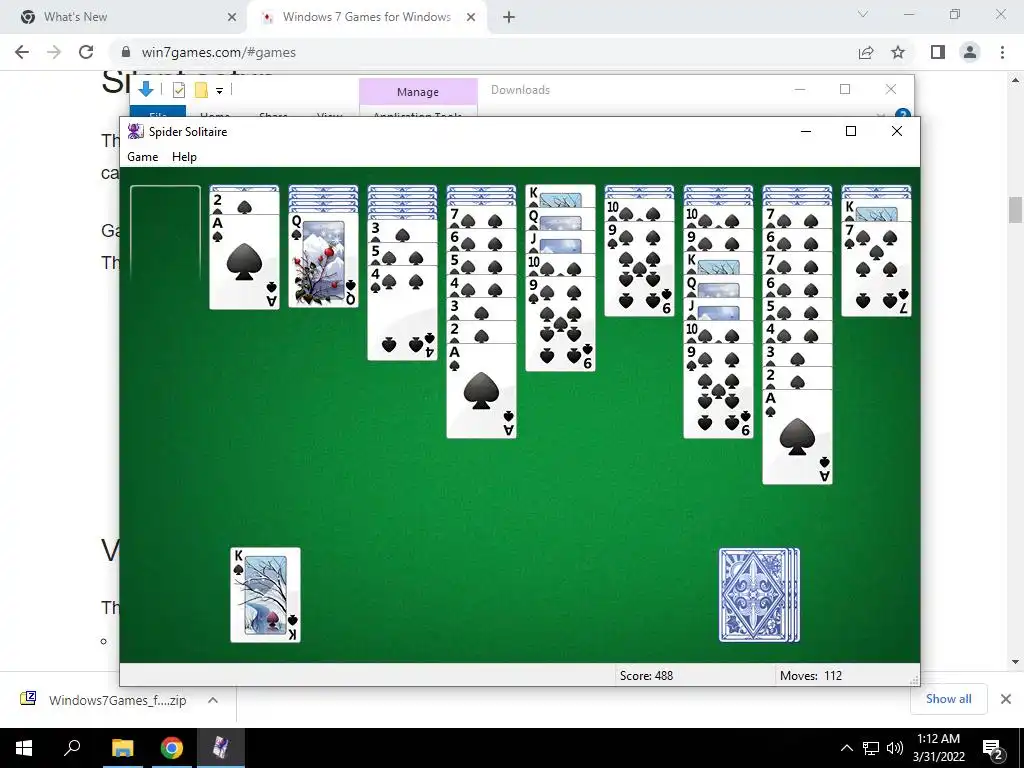Share this page icon in Chrome

click(x=866, y=52)
